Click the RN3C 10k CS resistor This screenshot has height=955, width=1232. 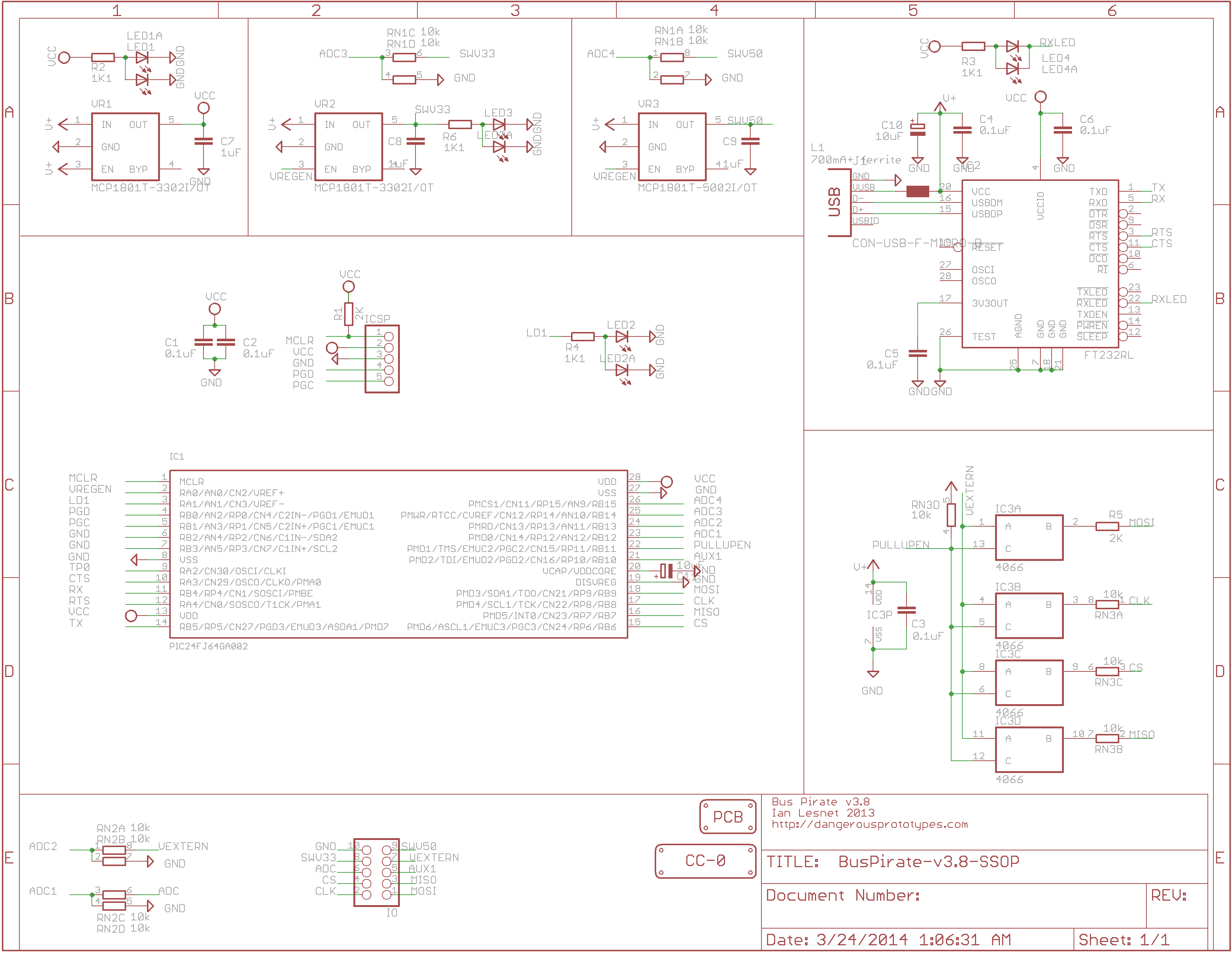(x=1107, y=672)
